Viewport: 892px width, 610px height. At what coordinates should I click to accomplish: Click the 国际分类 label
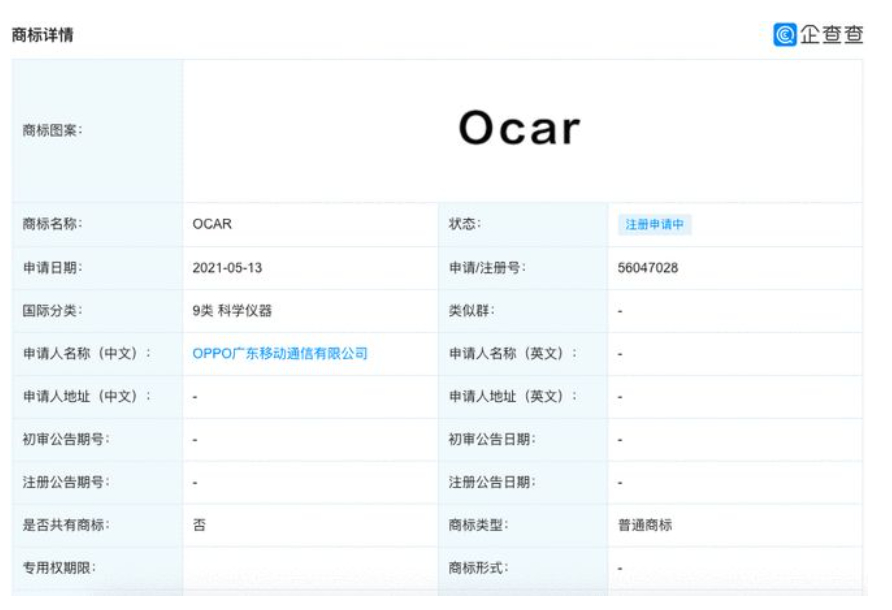52,311
